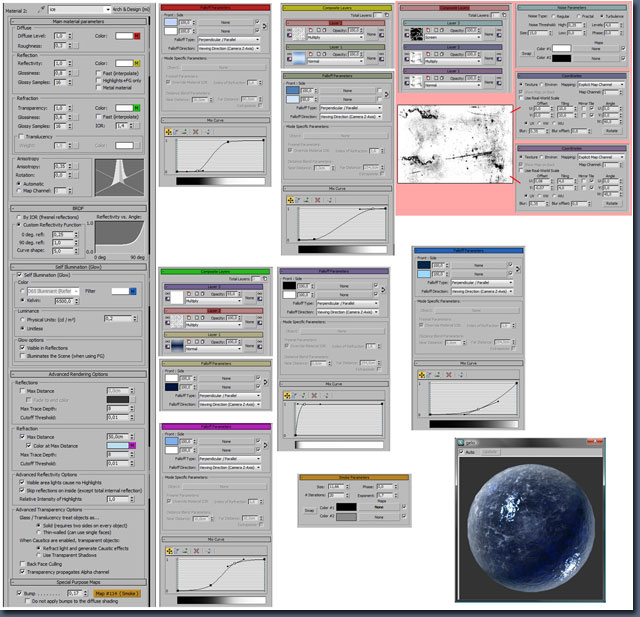640x617 pixels.
Task: Open Layer 3 Screen blend dropdown in pink Composite
Action: click(x=452, y=37)
